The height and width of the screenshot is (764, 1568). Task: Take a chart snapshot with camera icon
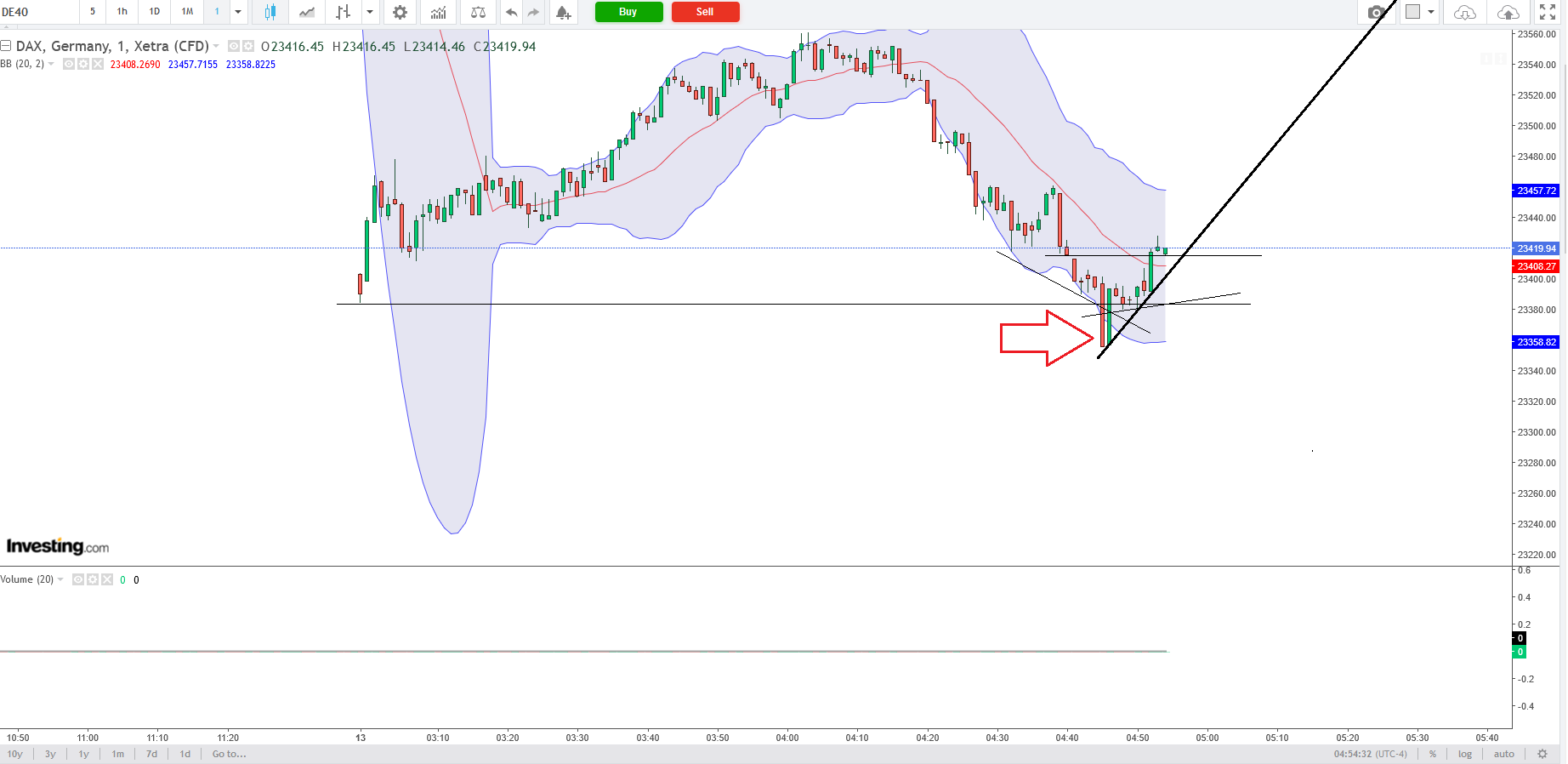pyautogui.click(x=1375, y=12)
